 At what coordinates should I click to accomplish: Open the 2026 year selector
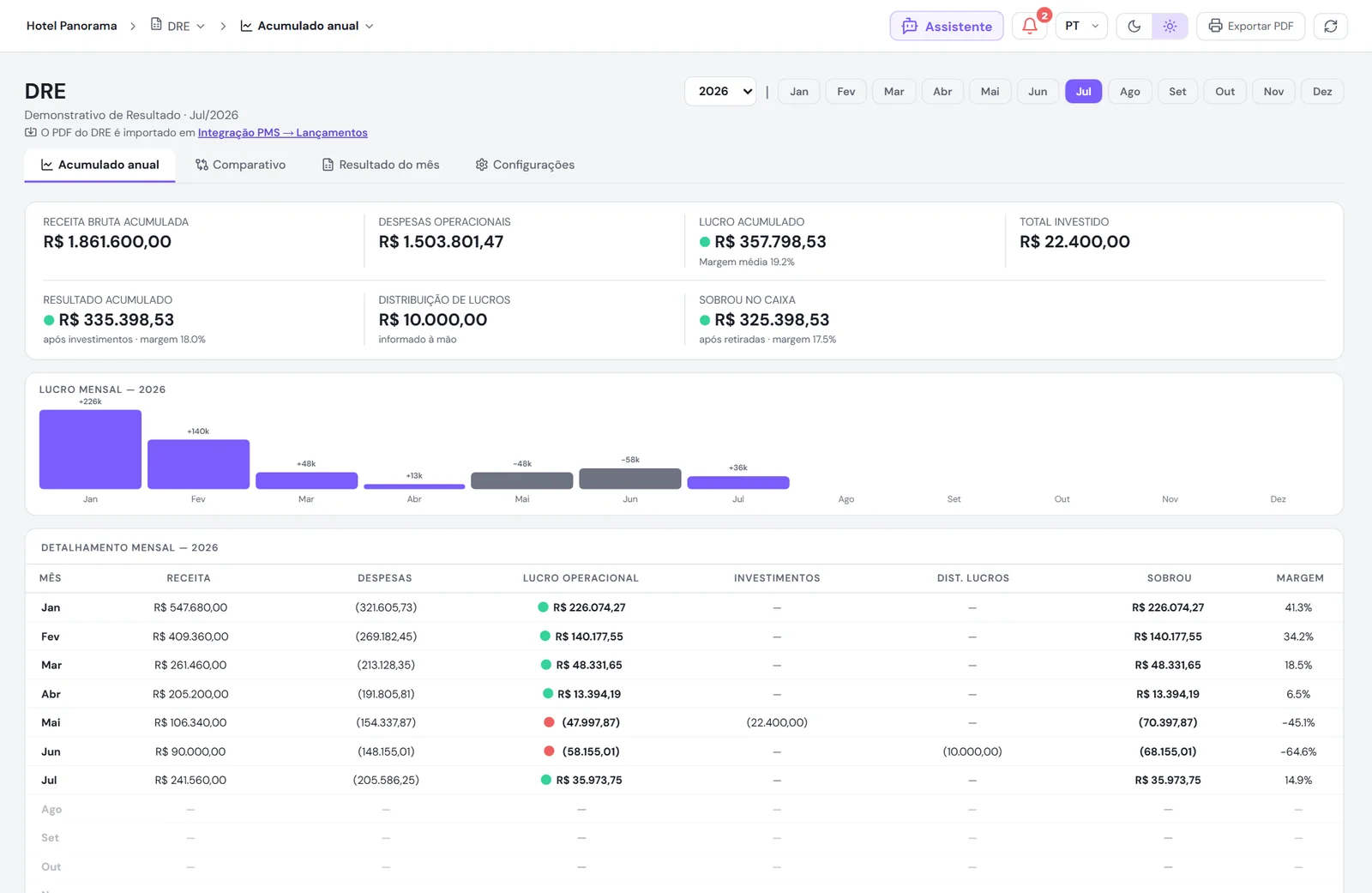tap(720, 91)
